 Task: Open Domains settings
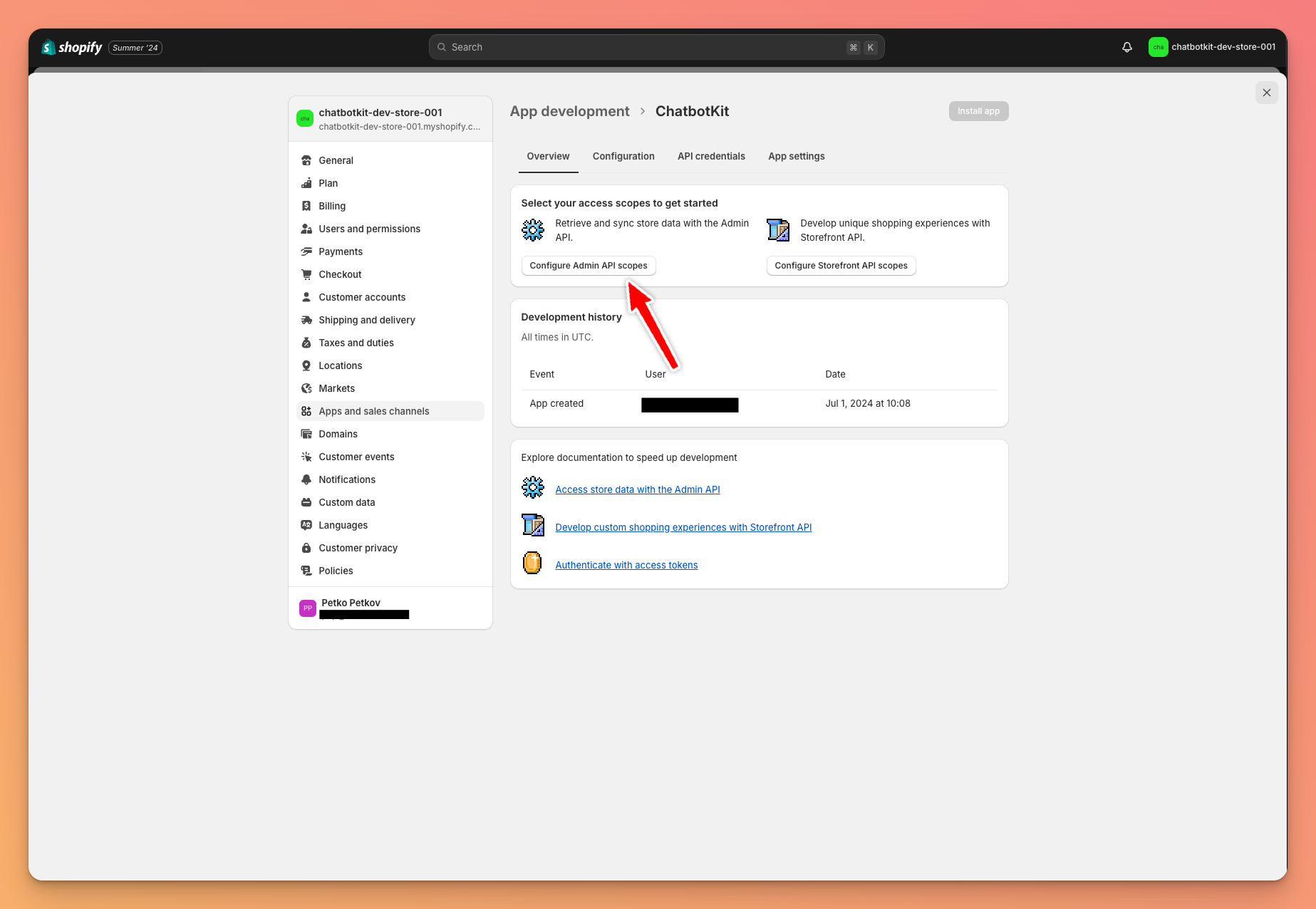pyautogui.click(x=390, y=434)
